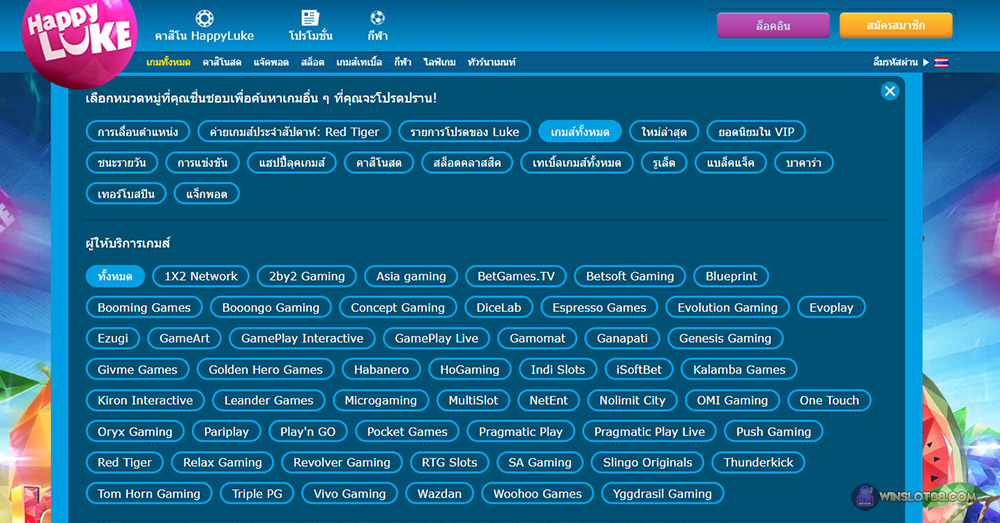
Task: Open the tournaments menu item
Action: pos(492,63)
